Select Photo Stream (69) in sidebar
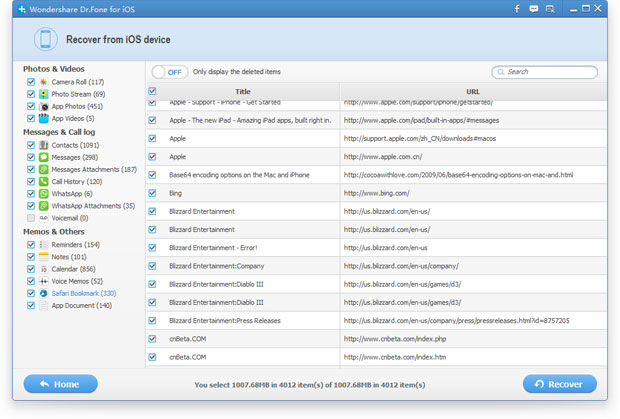Image resolution: width=620 pixels, height=419 pixels. pyautogui.click(x=78, y=94)
